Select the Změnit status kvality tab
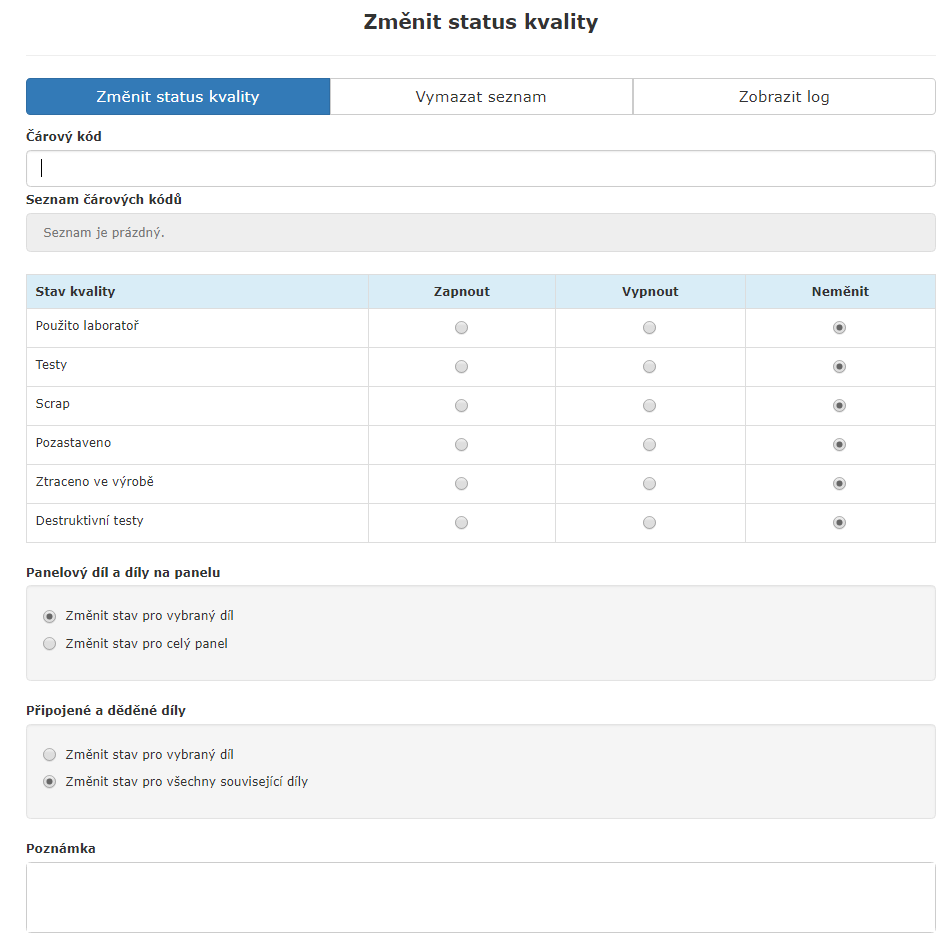 coord(178,97)
